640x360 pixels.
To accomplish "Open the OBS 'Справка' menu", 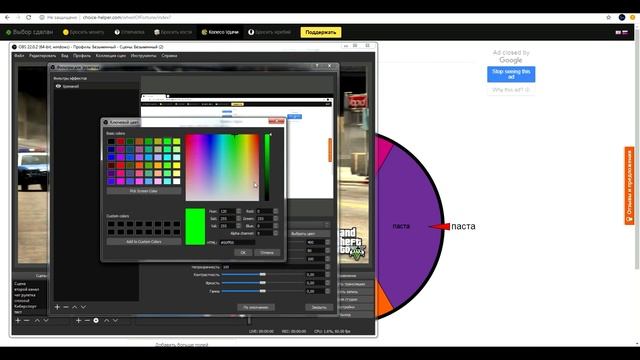I will (169, 56).
